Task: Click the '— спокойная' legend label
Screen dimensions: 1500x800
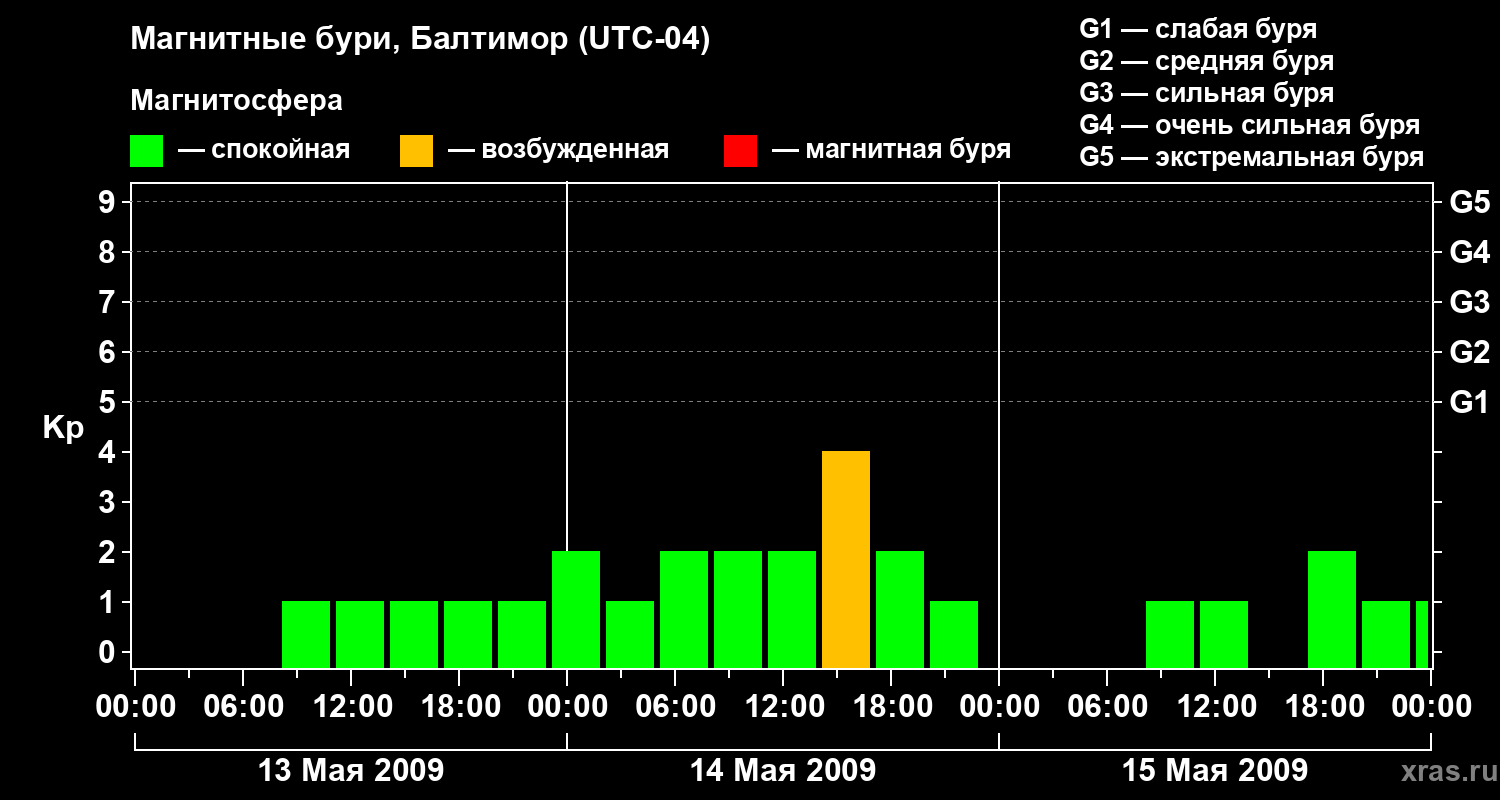Action: click(264, 150)
